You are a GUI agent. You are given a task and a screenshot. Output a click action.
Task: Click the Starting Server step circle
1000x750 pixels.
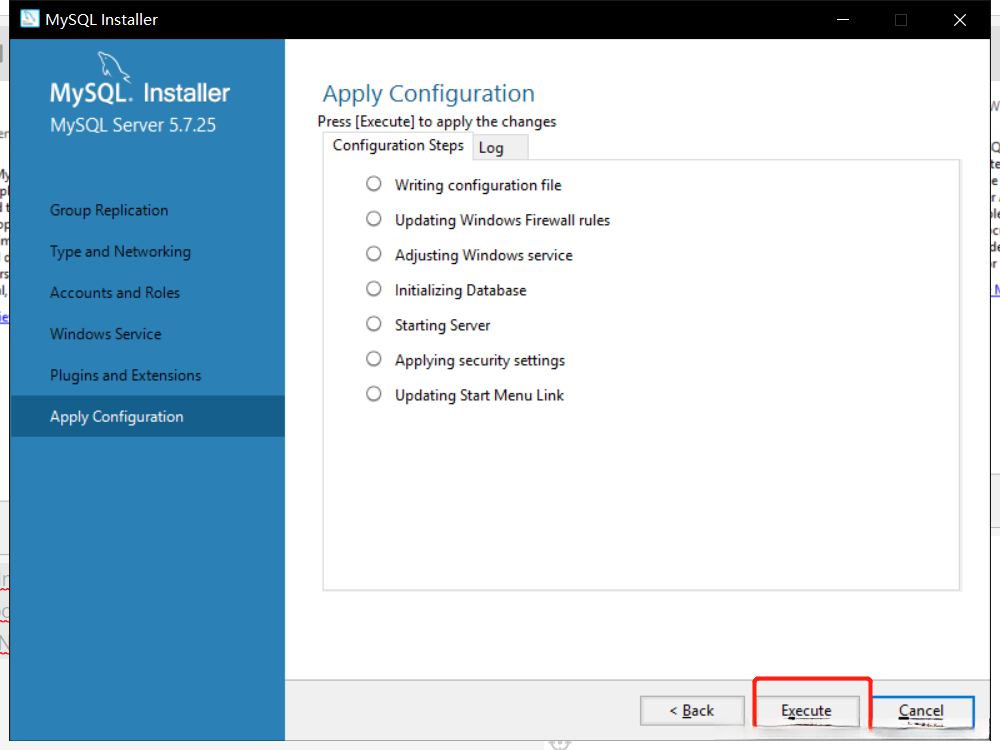point(374,324)
